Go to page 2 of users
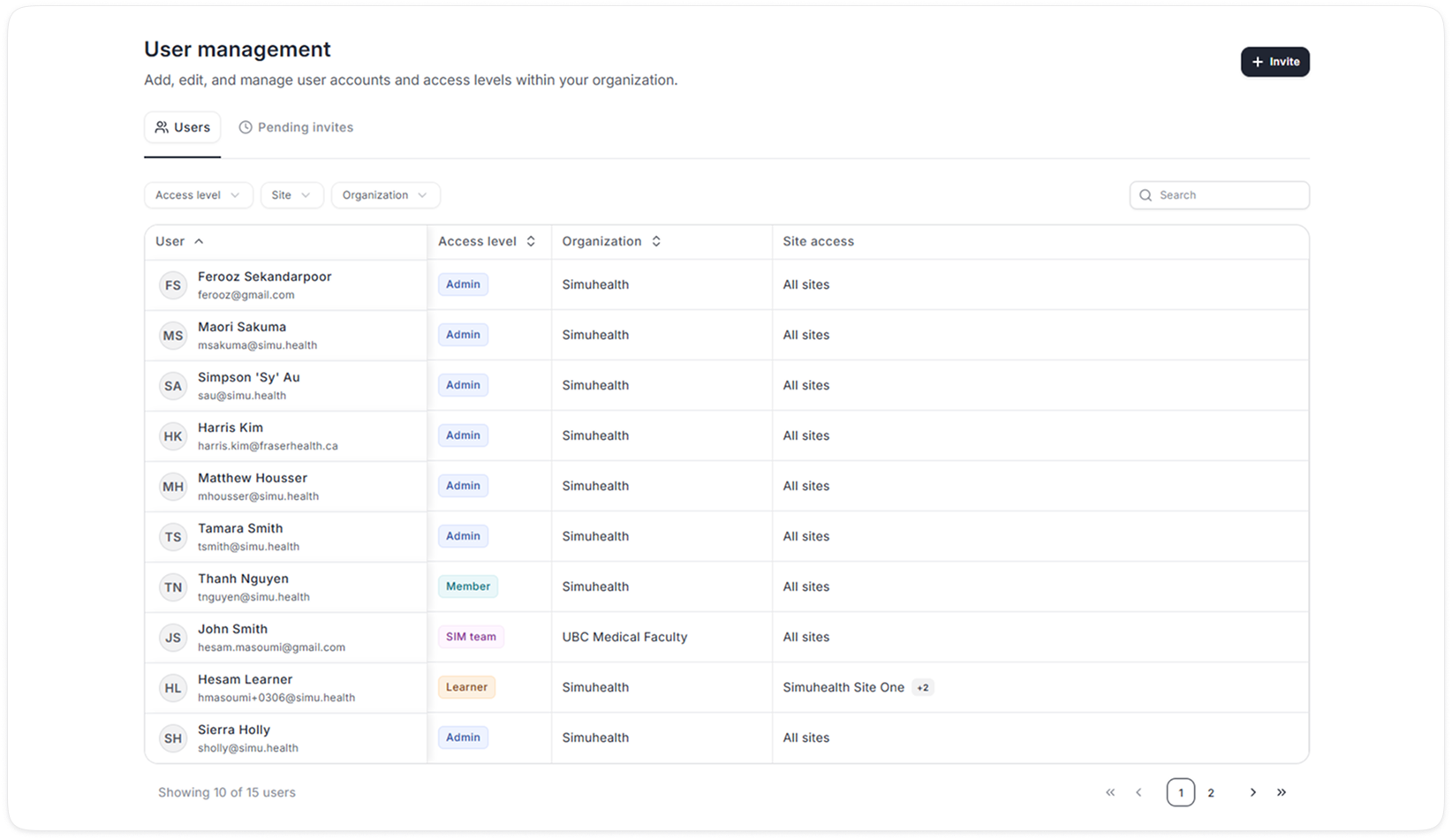Image resolution: width=1452 pixels, height=840 pixels. tap(1211, 792)
